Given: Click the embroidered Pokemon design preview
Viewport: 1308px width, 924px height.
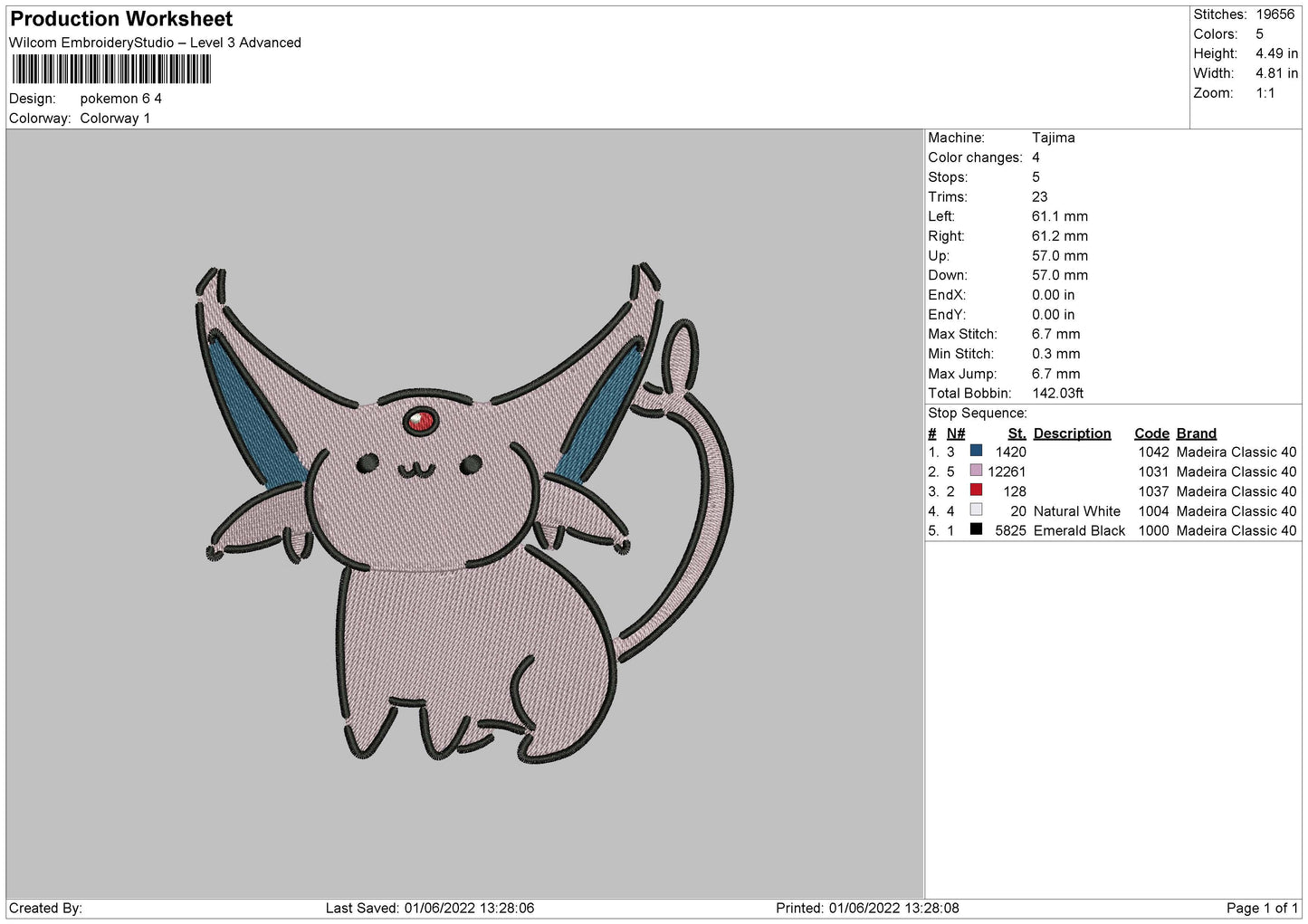Looking at the screenshot, I should 464,511.
